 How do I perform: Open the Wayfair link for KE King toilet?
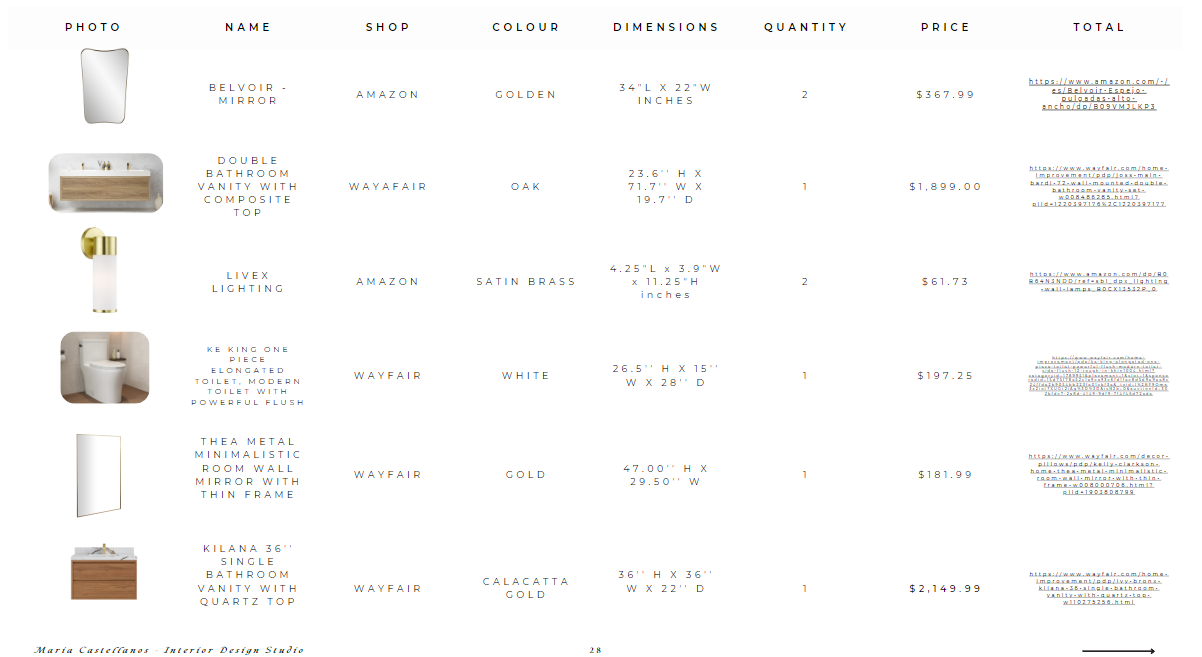[1098, 376]
